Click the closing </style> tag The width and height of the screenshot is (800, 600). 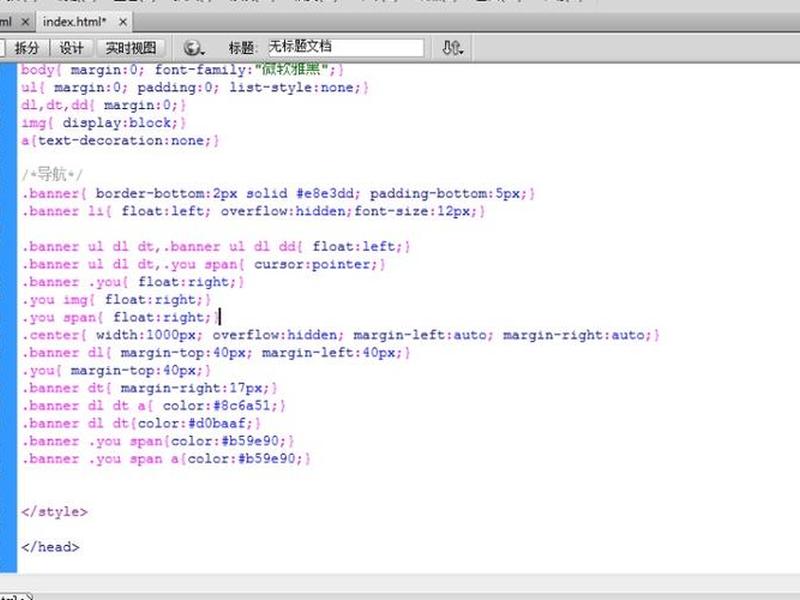coord(55,512)
